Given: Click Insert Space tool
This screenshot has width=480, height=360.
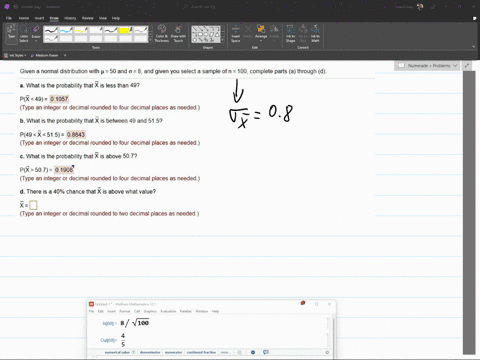Looking at the screenshot, I should [236, 34].
